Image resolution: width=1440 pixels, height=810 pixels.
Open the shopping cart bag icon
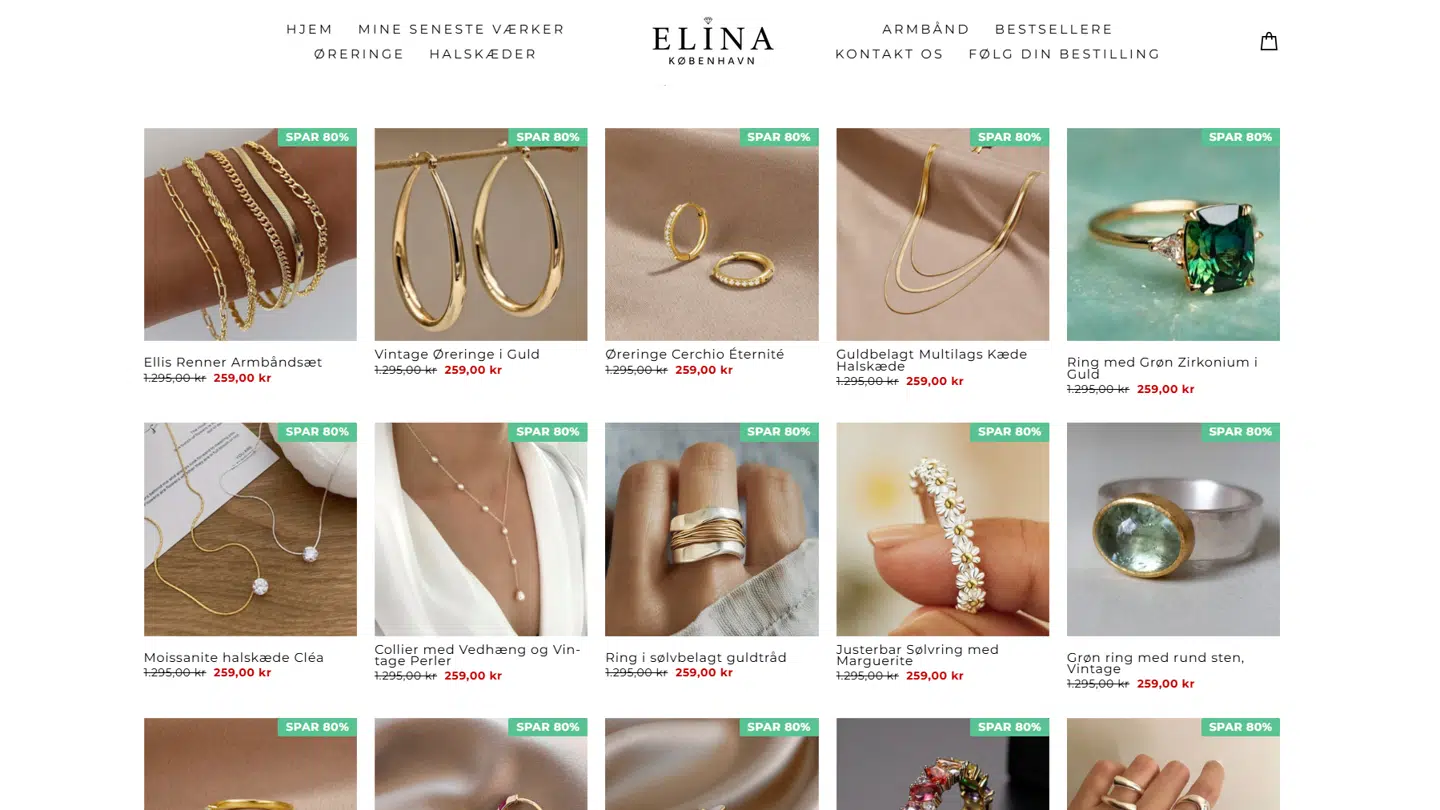(x=1268, y=41)
